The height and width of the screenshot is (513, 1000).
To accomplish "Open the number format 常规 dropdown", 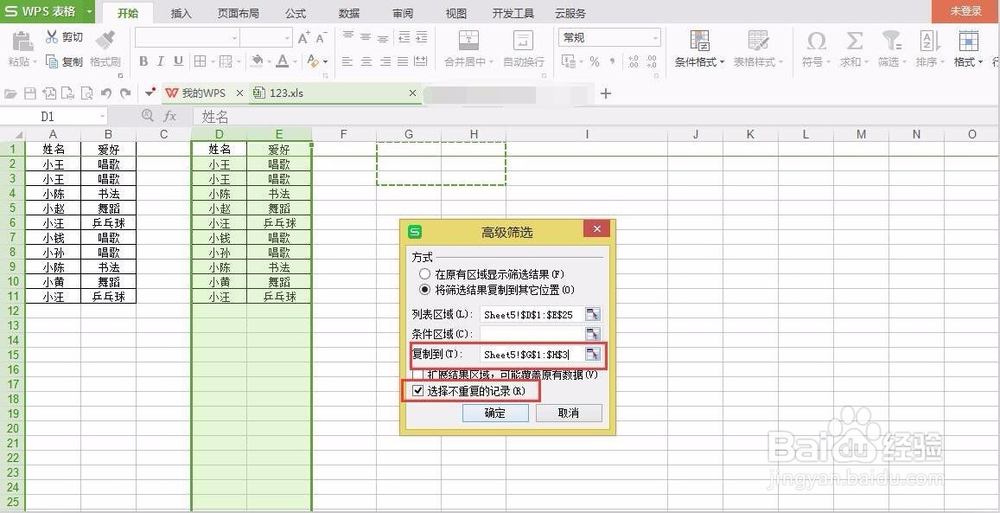I will coord(655,38).
